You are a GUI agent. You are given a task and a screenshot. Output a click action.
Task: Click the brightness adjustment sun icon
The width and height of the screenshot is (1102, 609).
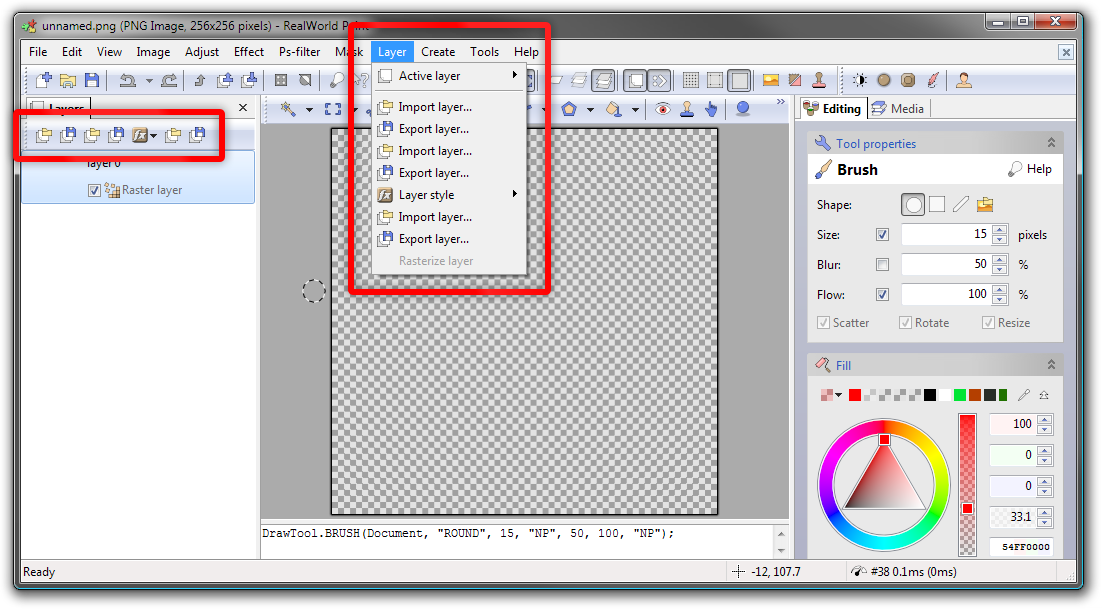(860, 80)
